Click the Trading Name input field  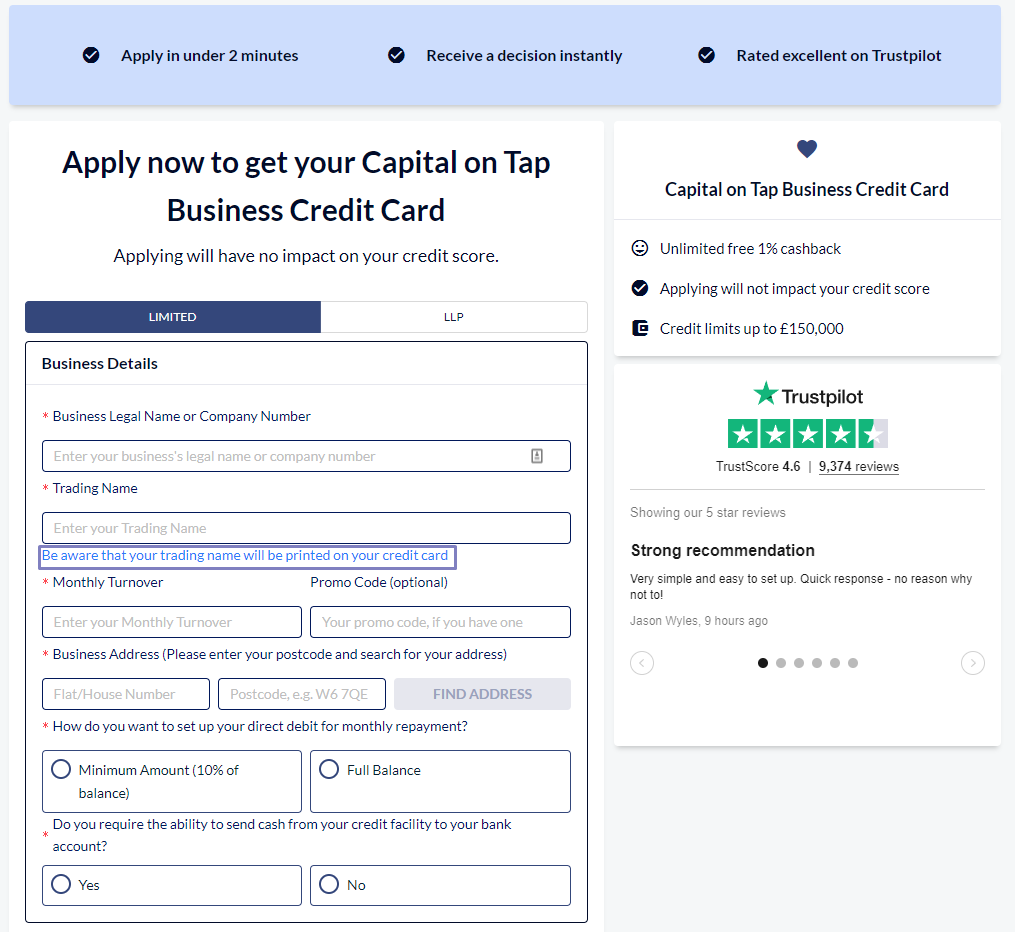306,528
